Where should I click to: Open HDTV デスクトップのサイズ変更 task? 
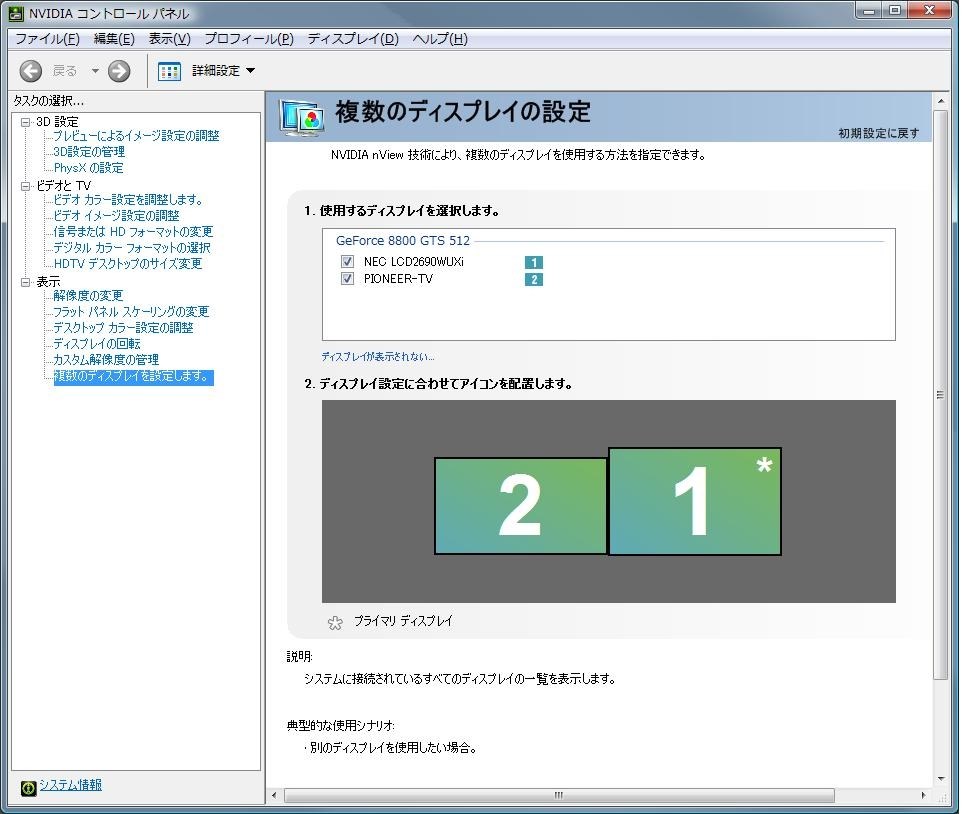[x=127, y=264]
